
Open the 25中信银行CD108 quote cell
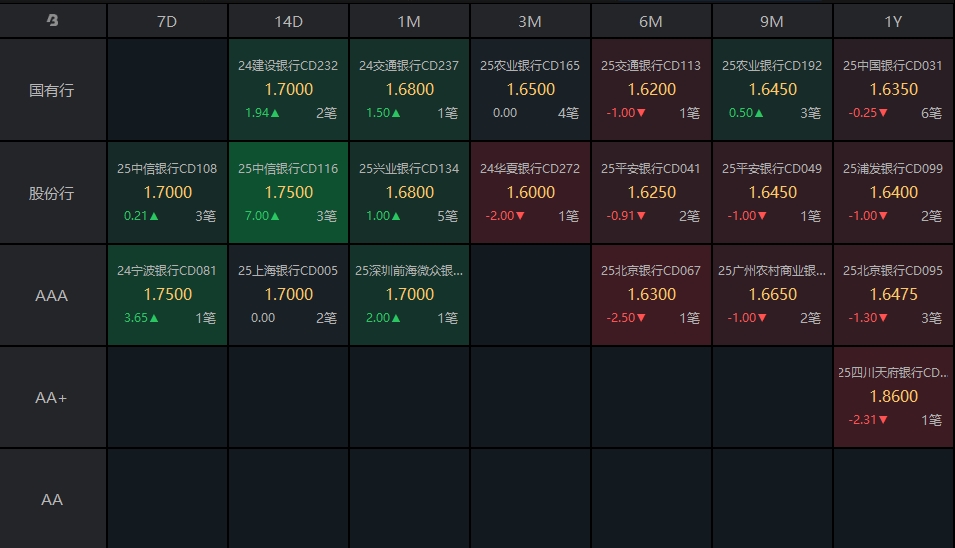point(167,192)
